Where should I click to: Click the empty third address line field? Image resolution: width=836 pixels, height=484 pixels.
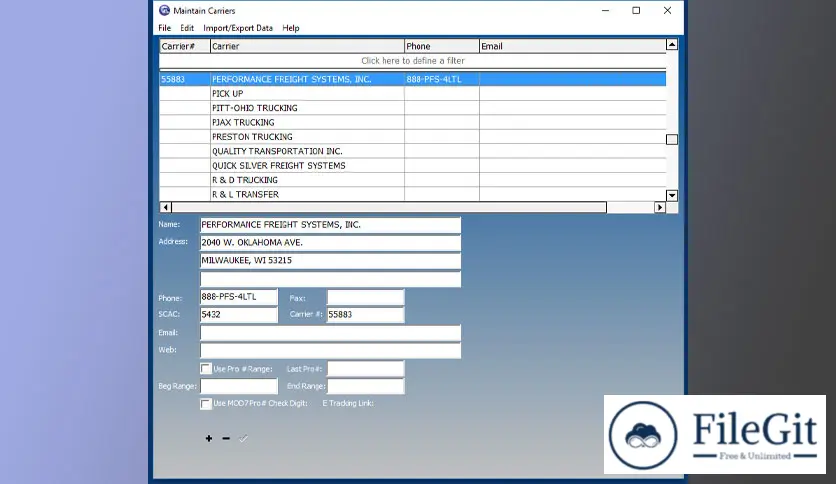point(330,279)
